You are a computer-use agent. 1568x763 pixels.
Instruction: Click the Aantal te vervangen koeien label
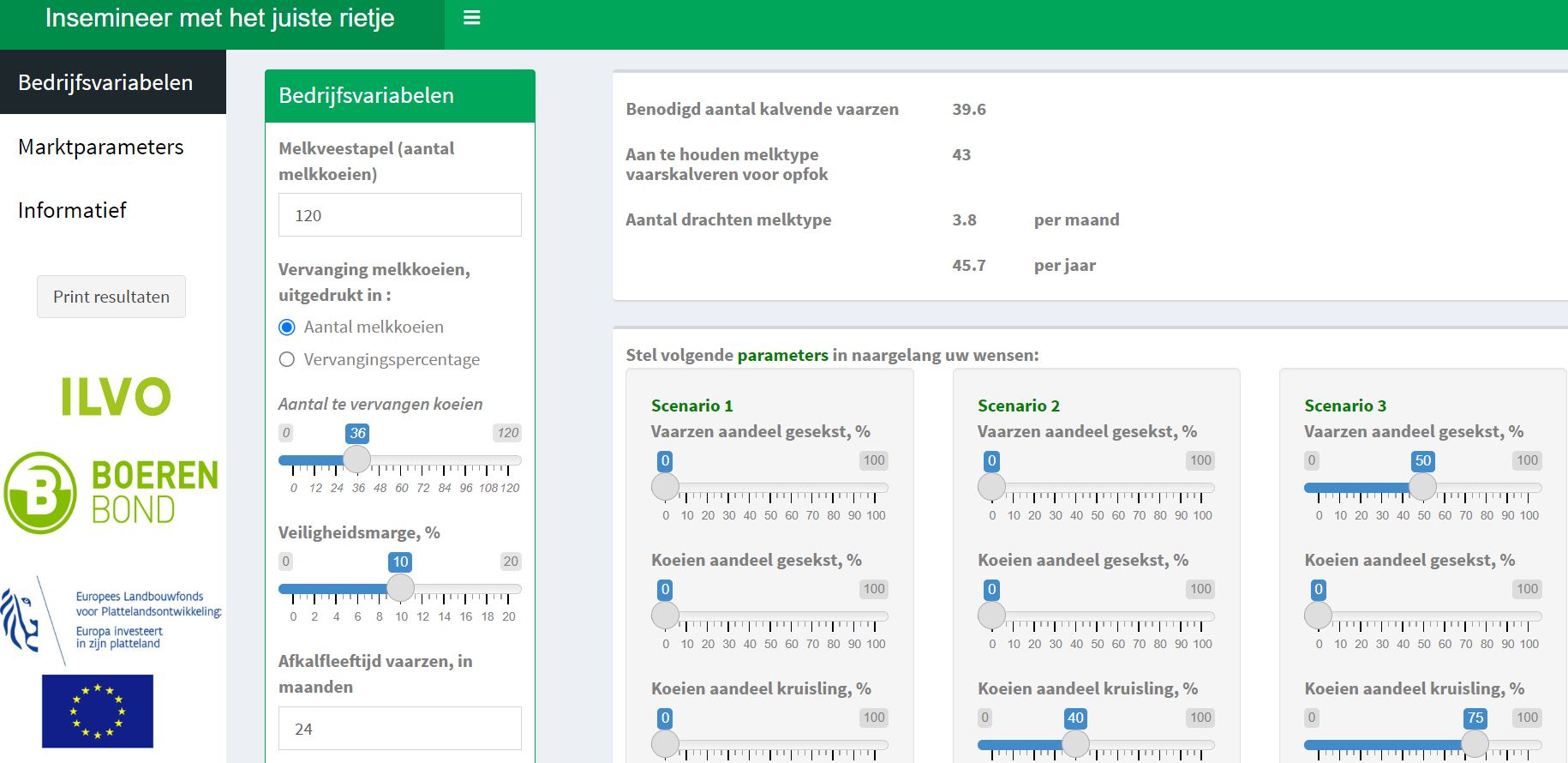(x=380, y=404)
